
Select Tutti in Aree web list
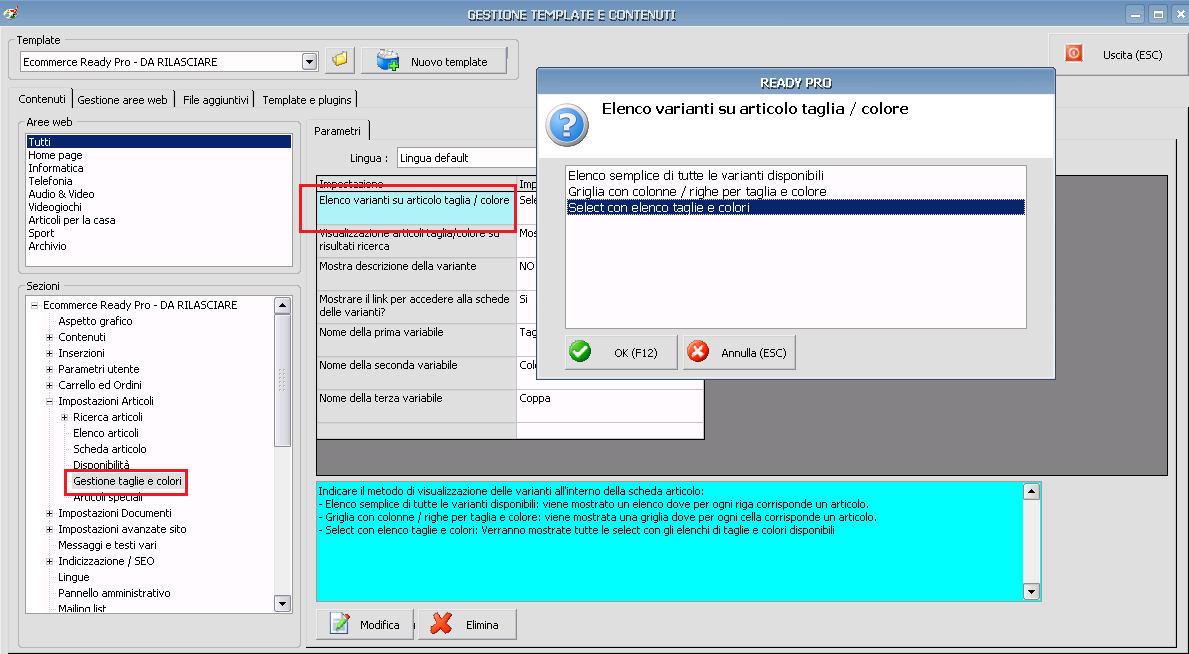click(158, 142)
